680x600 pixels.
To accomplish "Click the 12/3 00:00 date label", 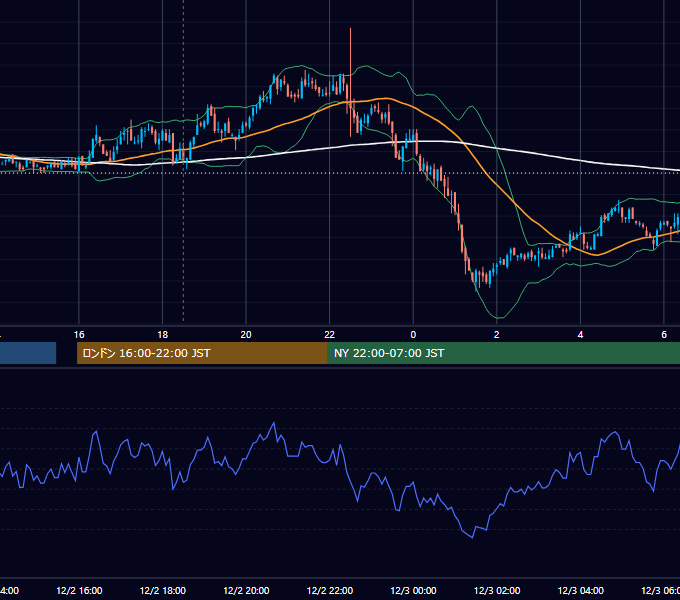I will click(x=413, y=590).
